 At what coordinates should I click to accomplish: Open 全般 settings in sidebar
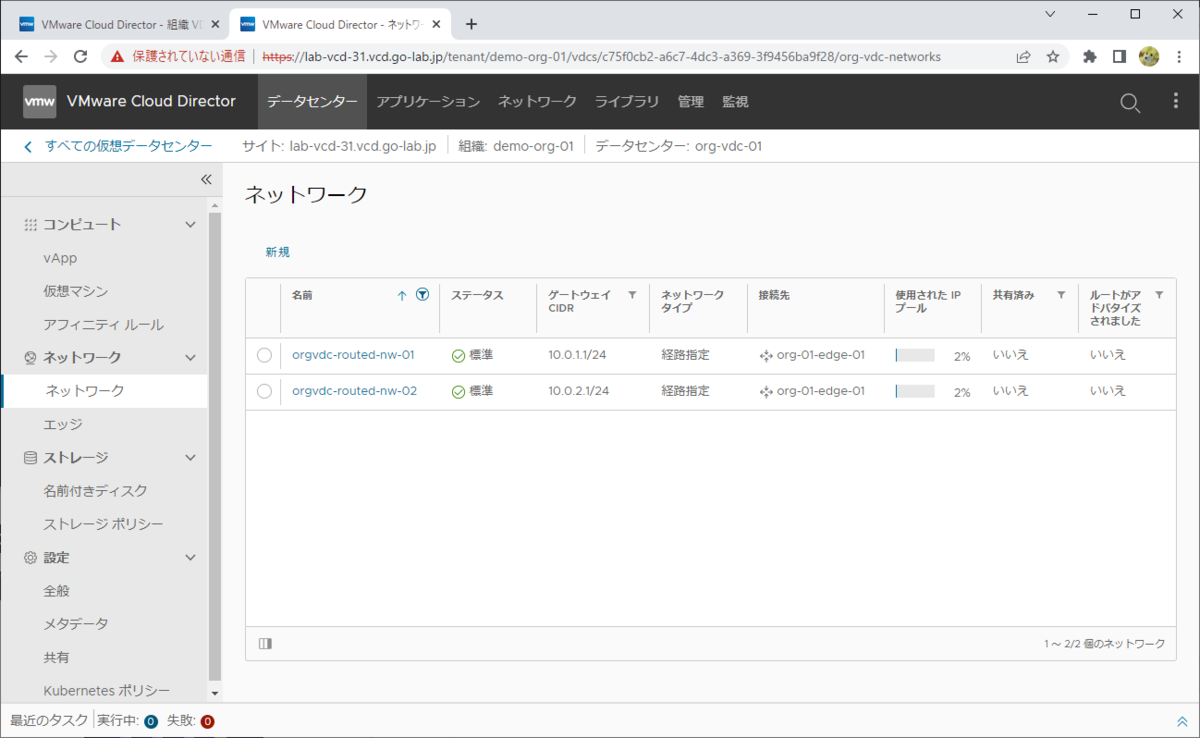(57, 591)
